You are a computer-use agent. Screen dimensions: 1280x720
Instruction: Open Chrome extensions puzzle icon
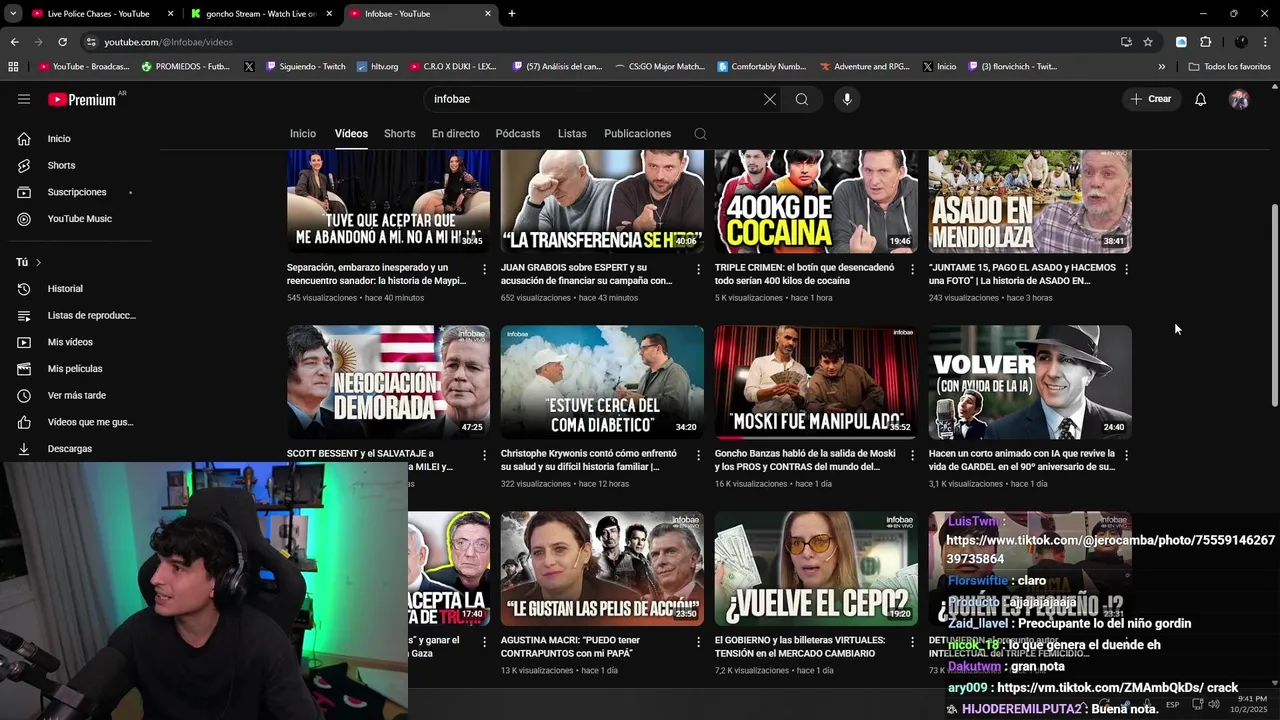(x=1205, y=42)
